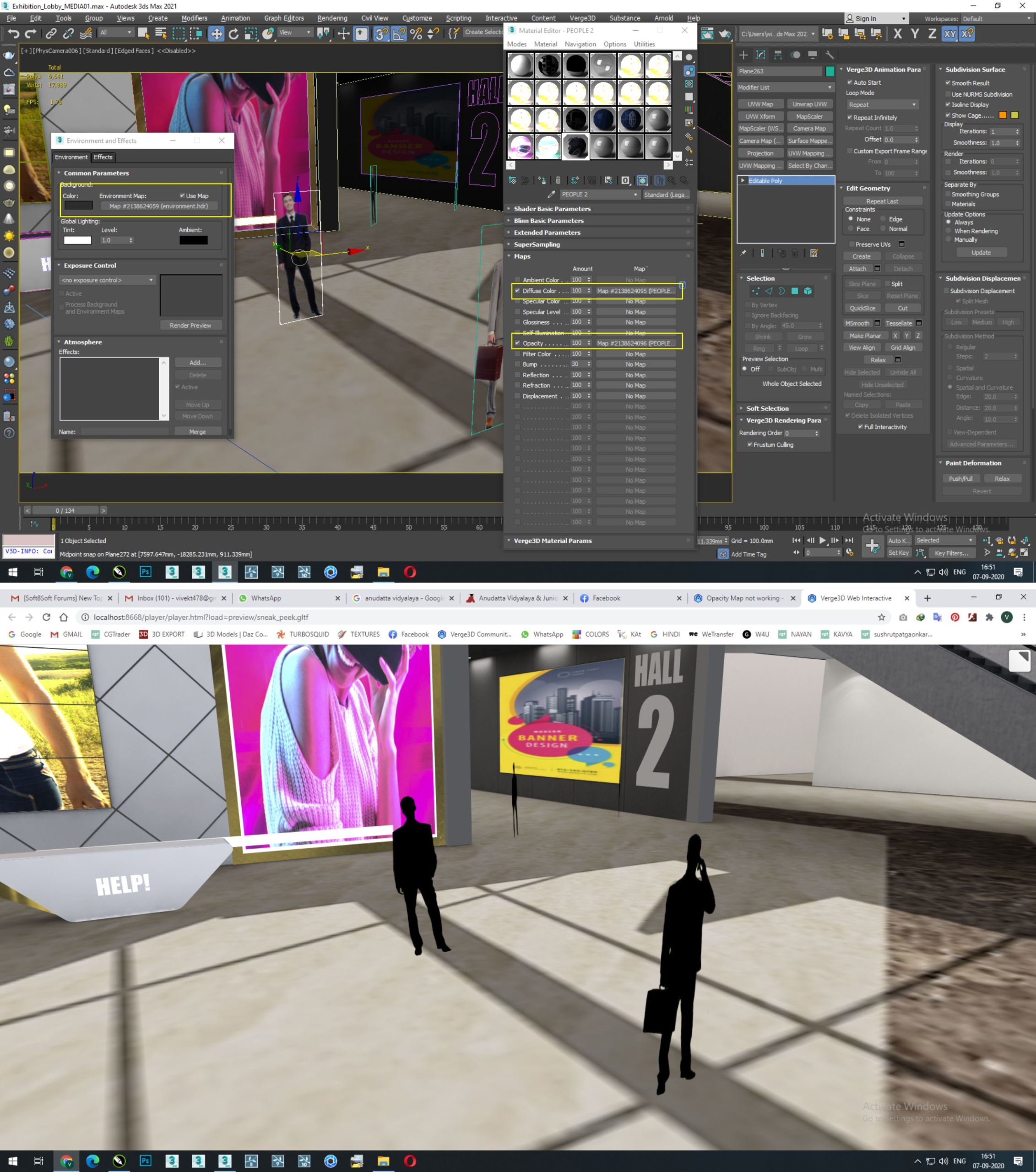The height and width of the screenshot is (1172, 1036).
Task: Open the Graph Editors menu
Action: (x=284, y=18)
